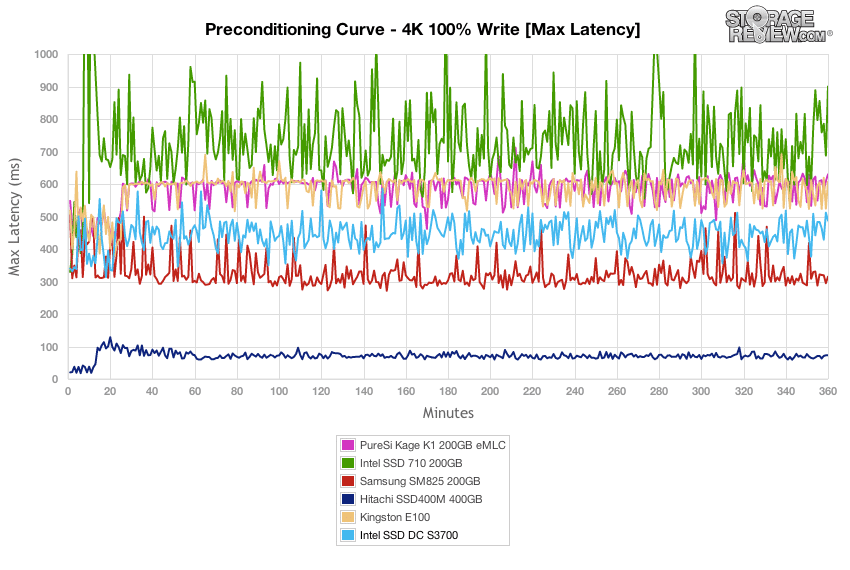Screen dimensions: 850x570
Task: Click the x-axis label 220
Action: coord(532,391)
